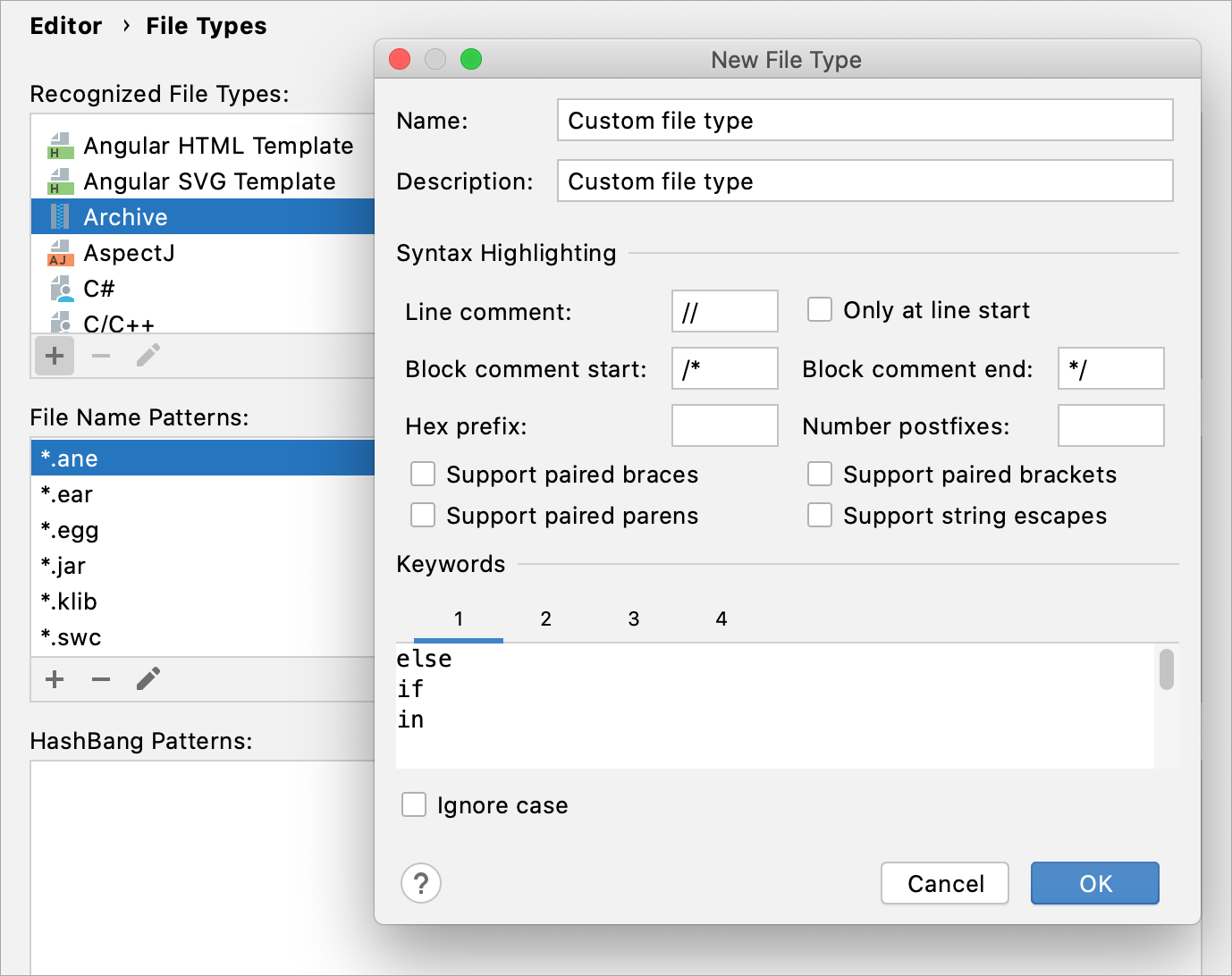Select Angular HTML Template file type
The height and width of the screenshot is (976, 1232).
(x=203, y=146)
